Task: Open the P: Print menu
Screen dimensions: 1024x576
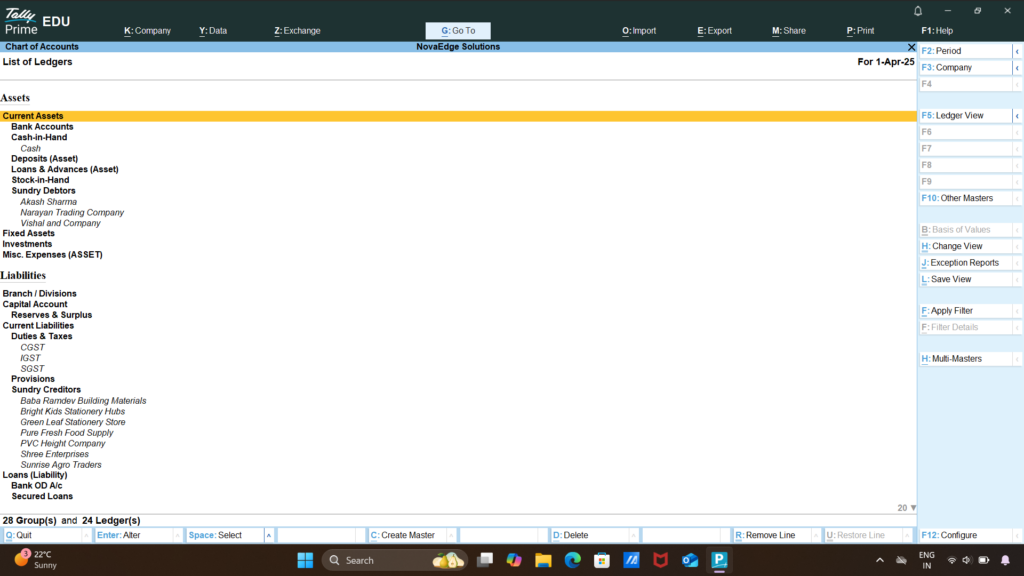Action: (x=860, y=31)
